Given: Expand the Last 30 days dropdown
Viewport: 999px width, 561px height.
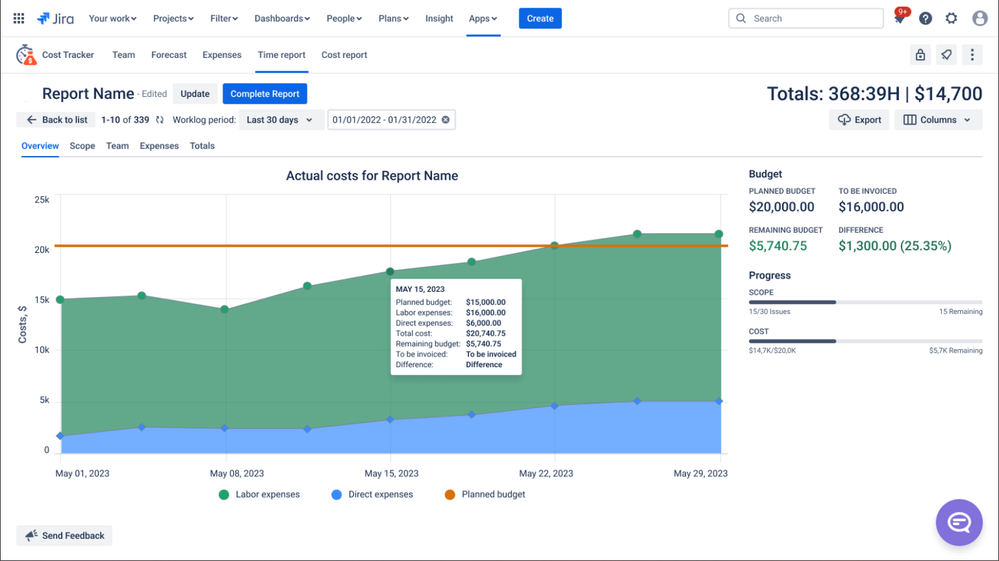Looking at the screenshot, I should [x=279, y=120].
